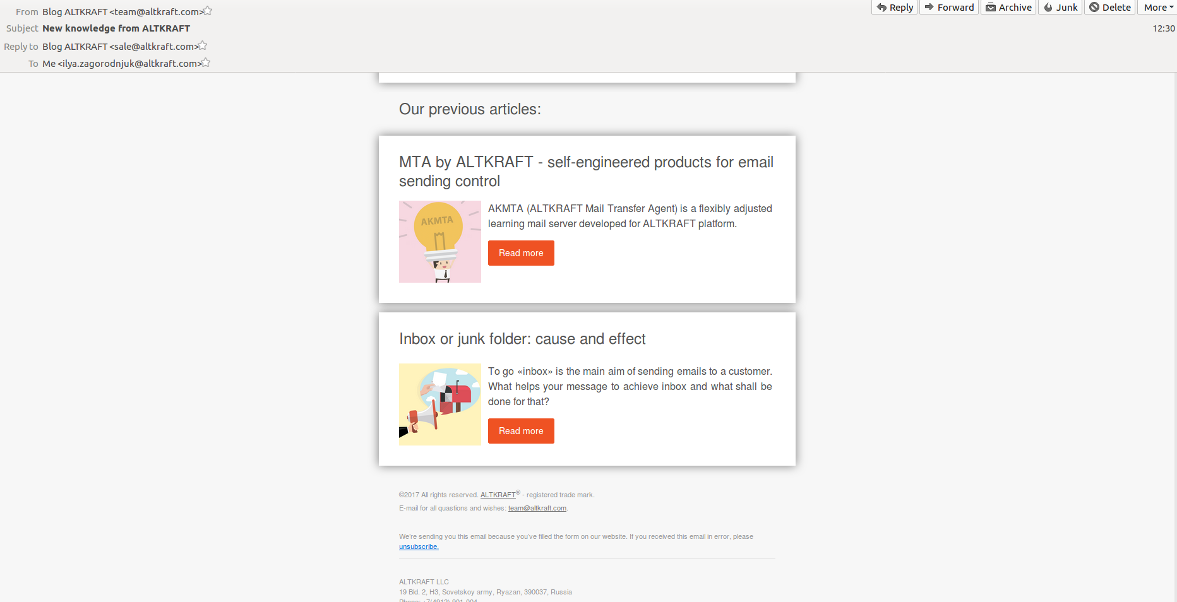This screenshot has height=602, width=1177.
Task: Open the More actions dropdown
Action: click(x=1157, y=8)
